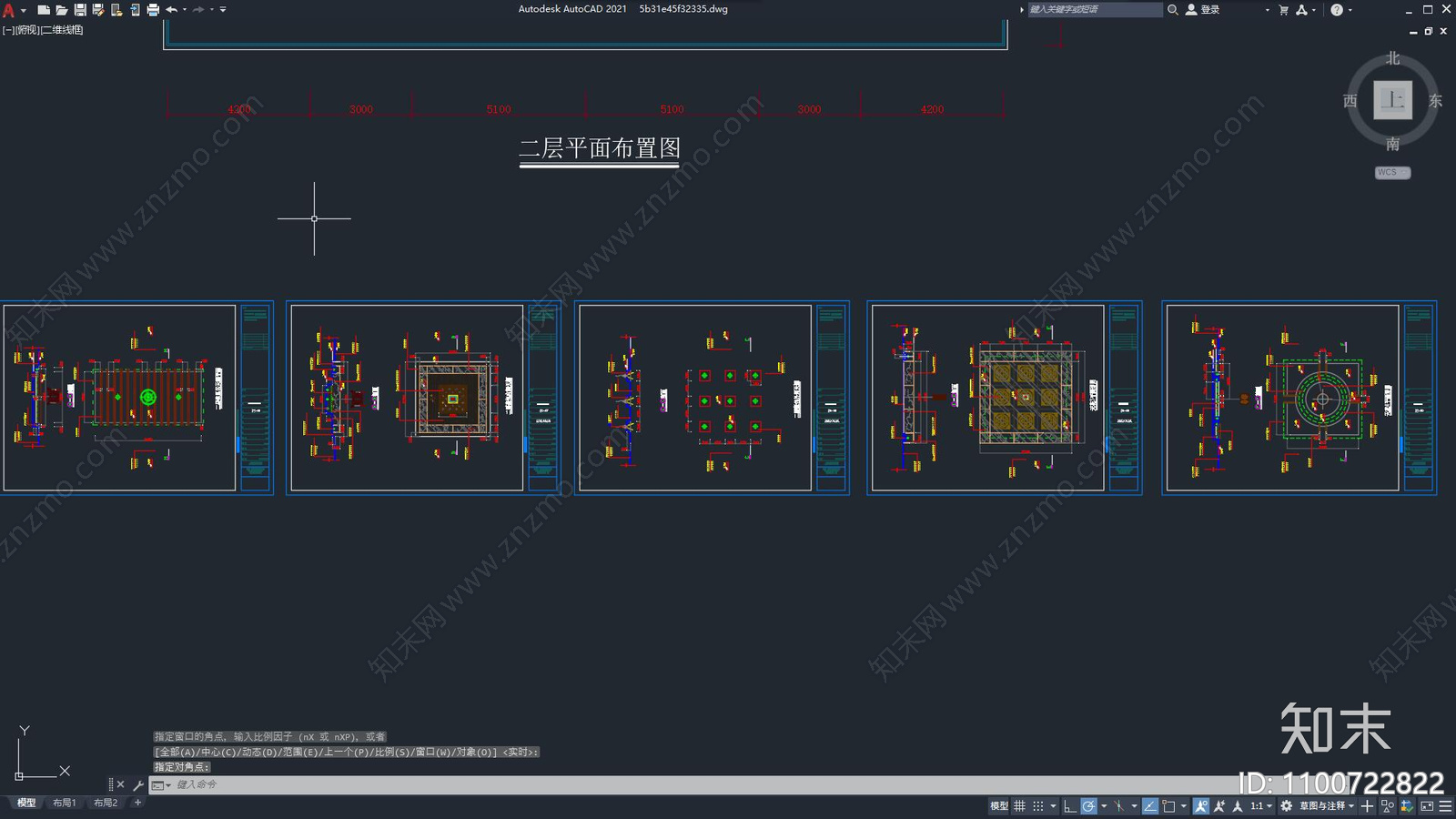The image size is (1456, 819).
Task: Click the ViewCube top face 上
Action: 1392,100
